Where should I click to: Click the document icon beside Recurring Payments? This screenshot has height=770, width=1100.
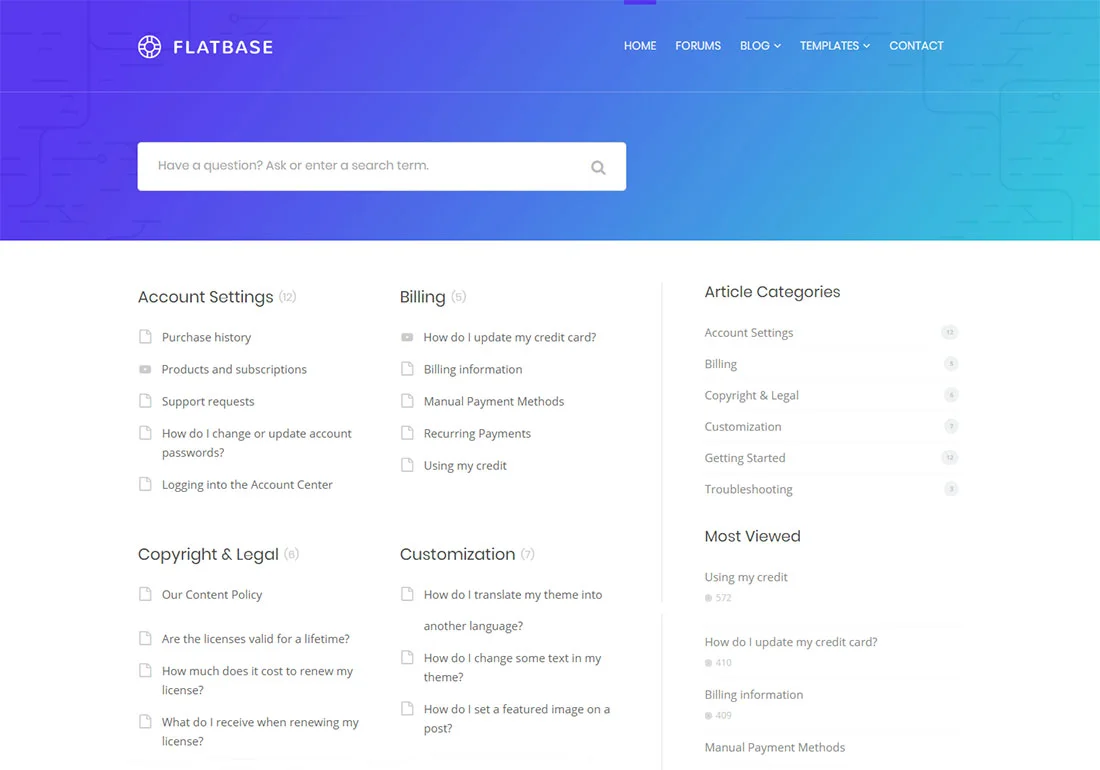click(407, 433)
